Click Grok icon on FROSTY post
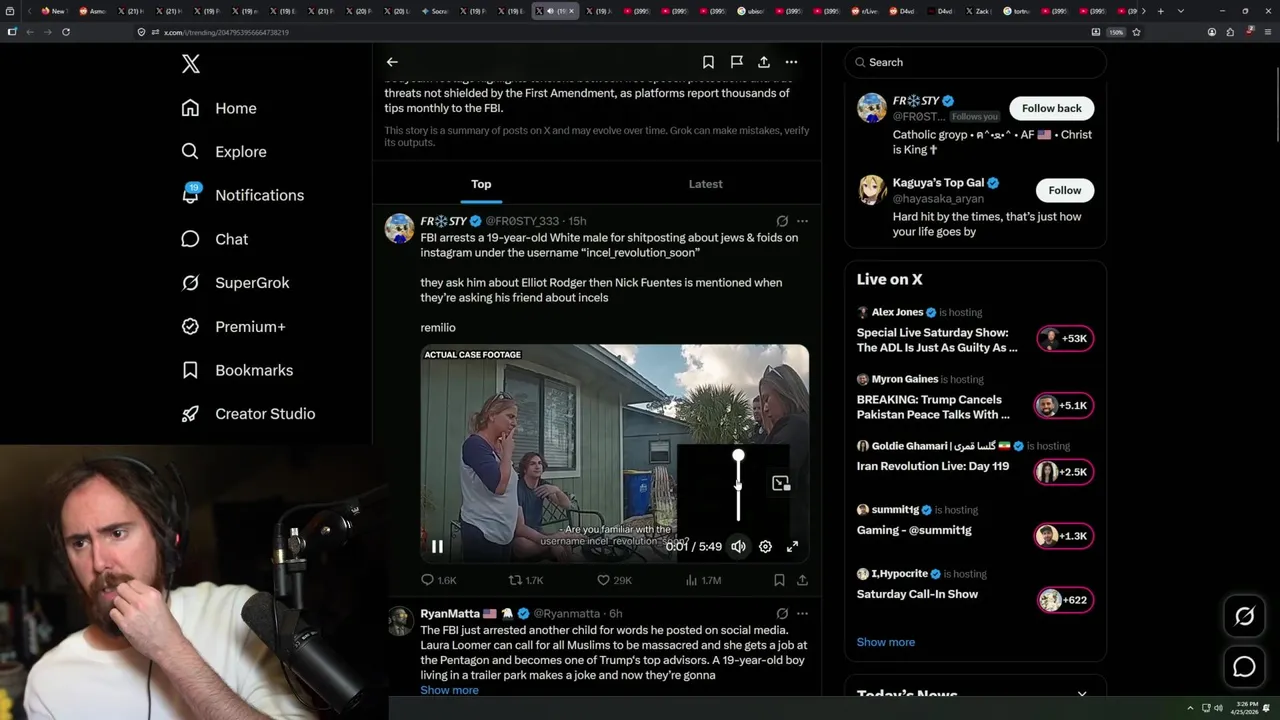The image size is (1280, 720). pyautogui.click(x=782, y=221)
